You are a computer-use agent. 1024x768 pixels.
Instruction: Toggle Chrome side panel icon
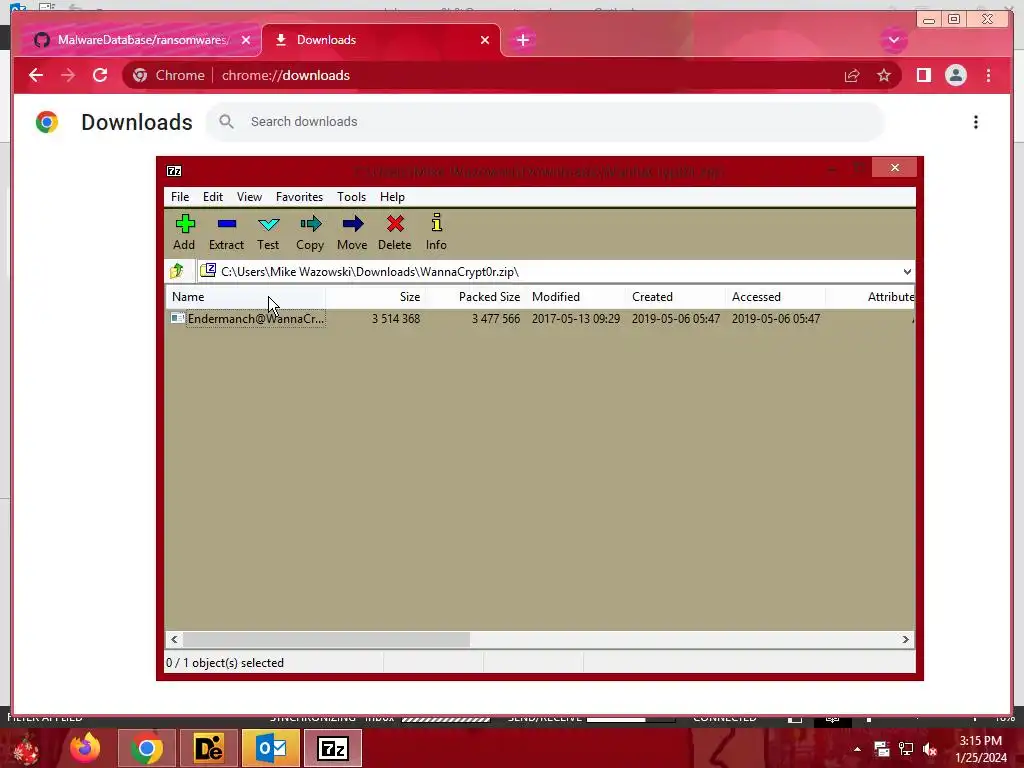[923, 75]
